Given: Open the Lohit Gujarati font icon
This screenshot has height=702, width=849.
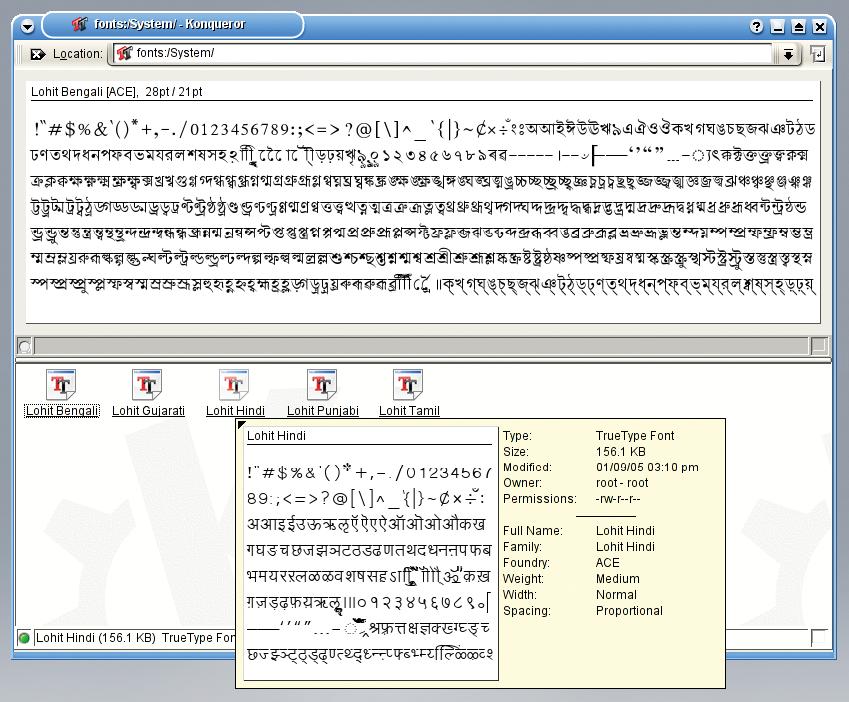Looking at the screenshot, I should coord(147,384).
